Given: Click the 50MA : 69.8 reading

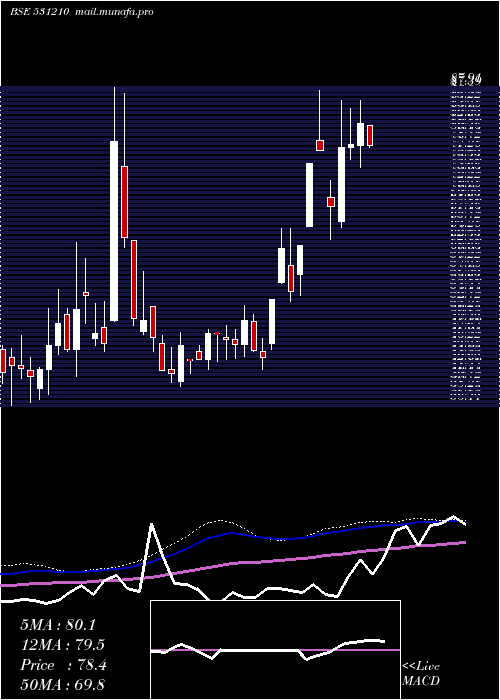Looking at the screenshot, I should click(63, 684).
